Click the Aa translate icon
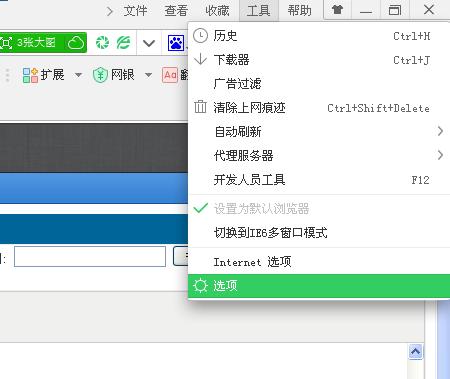Viewport: 450px width, 379px height. 170,75
